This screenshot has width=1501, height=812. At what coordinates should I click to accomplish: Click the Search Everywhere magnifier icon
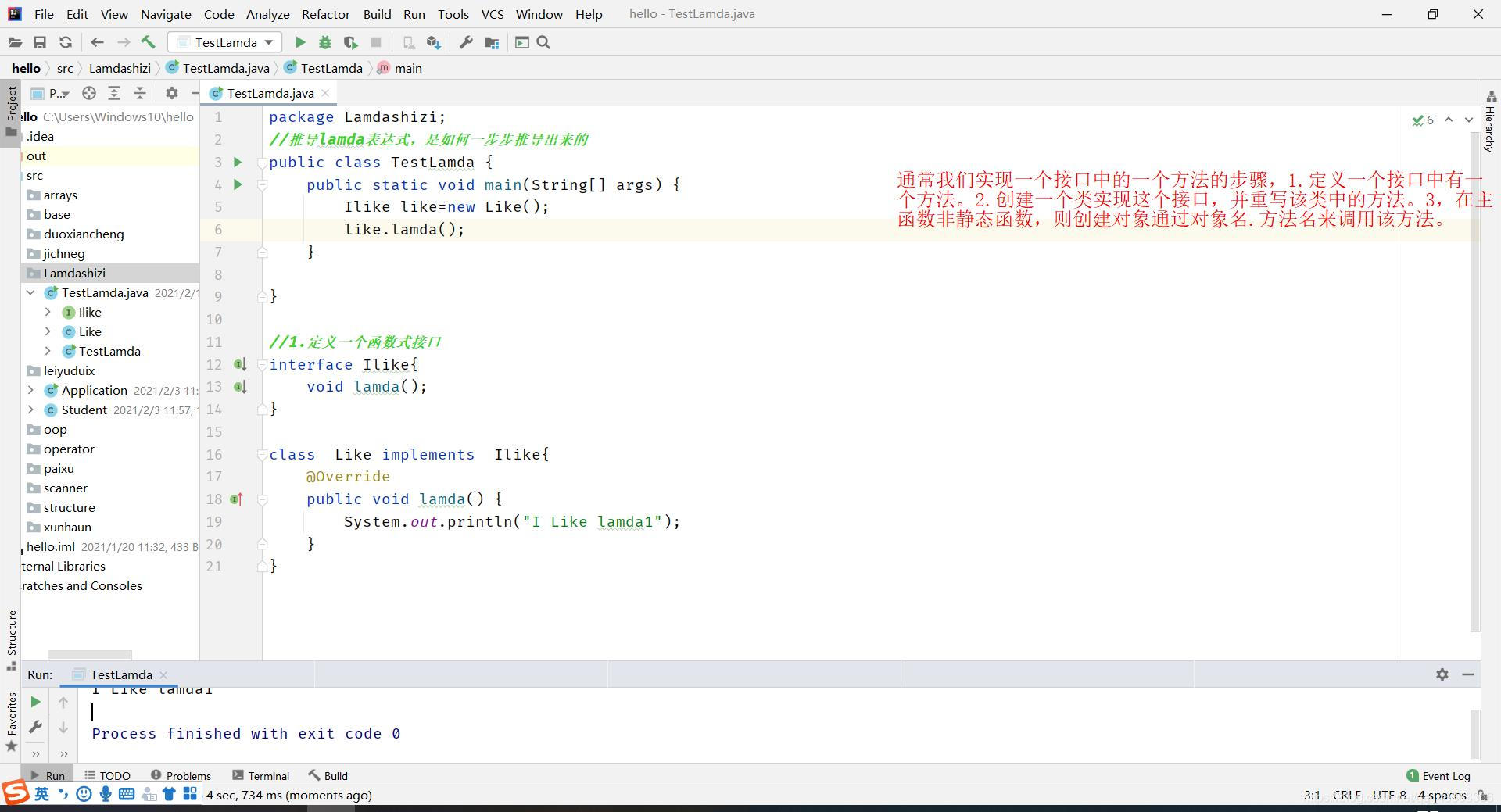click(543, 42)
